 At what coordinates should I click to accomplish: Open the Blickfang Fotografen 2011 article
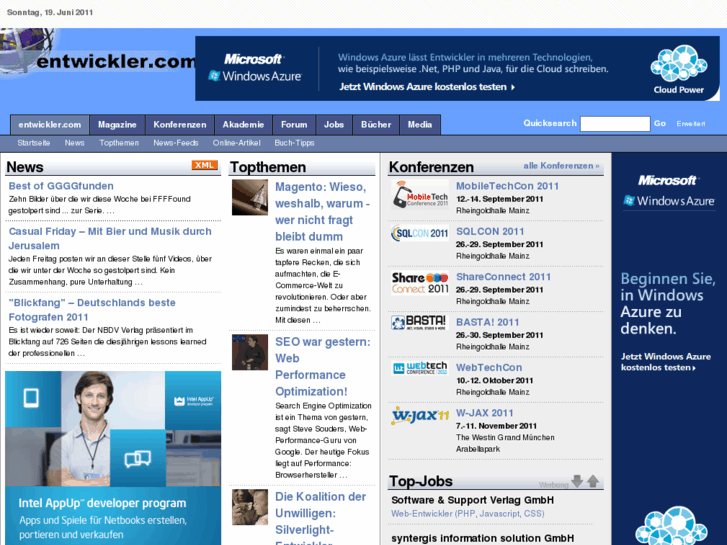point(92,310)
